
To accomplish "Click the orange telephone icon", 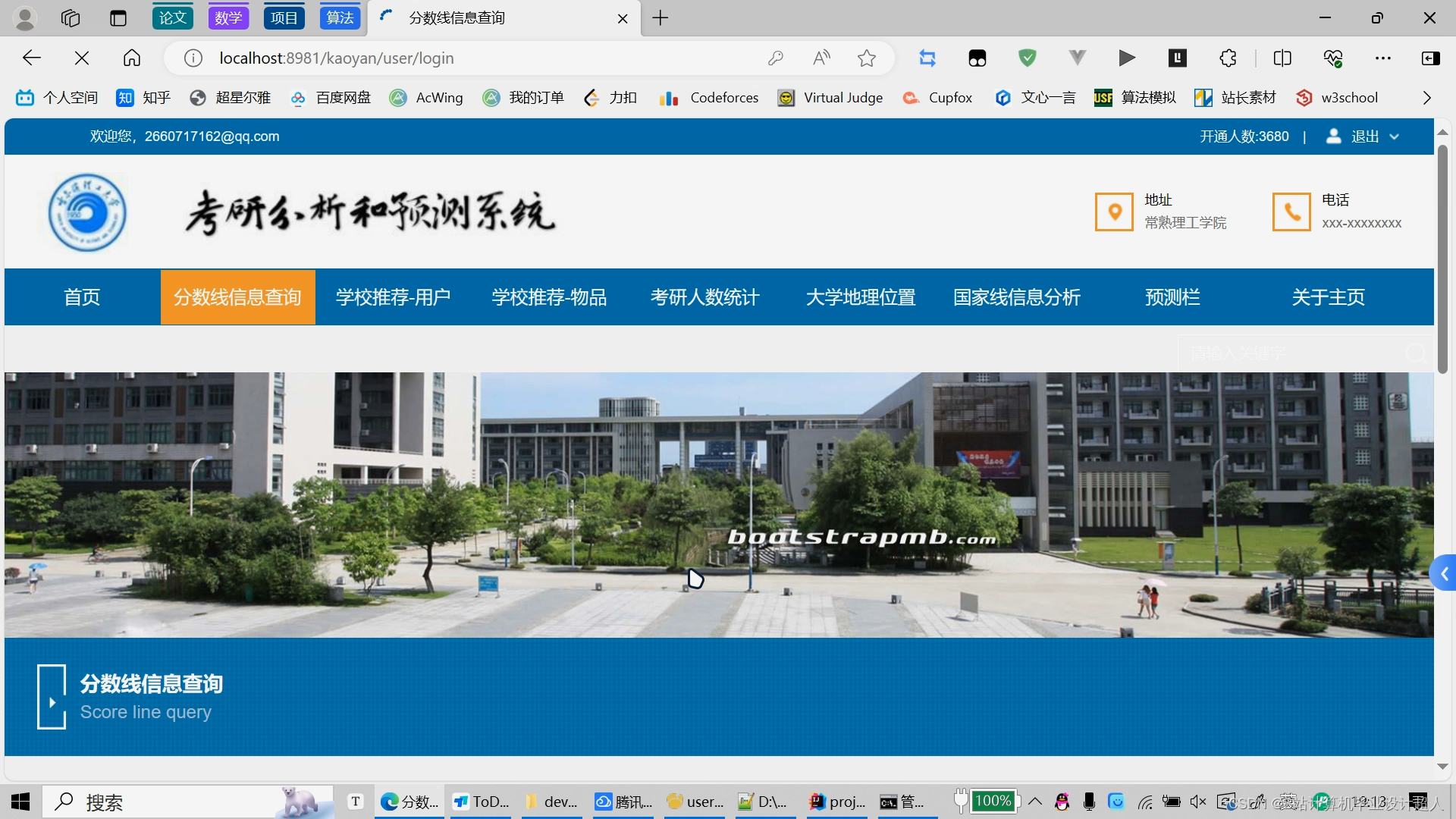I will coord(1291,212).
